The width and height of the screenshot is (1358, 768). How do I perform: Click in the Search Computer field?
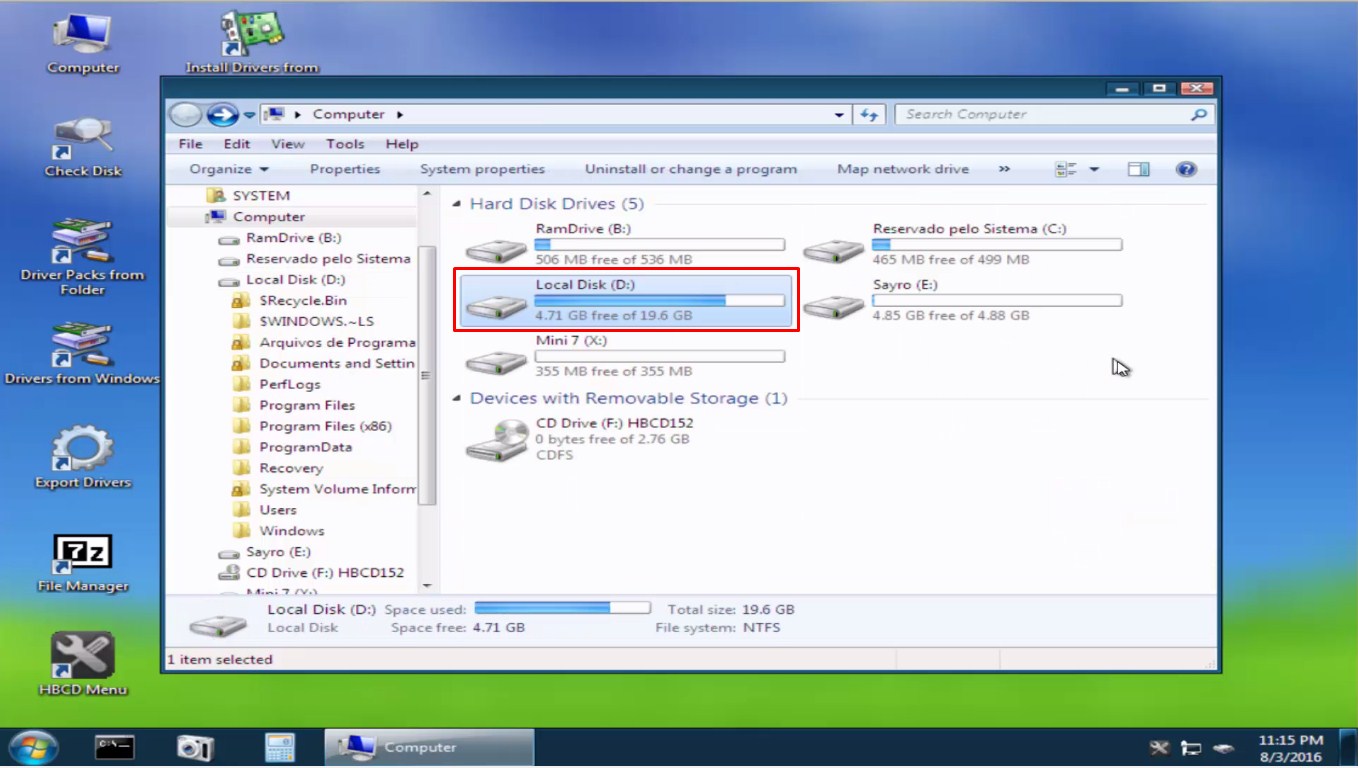[1044, 115]
